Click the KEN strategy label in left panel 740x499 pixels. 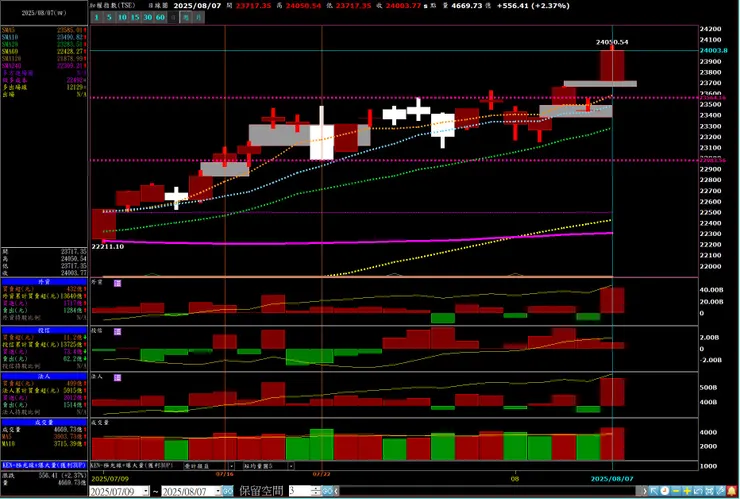click(44, 465)
